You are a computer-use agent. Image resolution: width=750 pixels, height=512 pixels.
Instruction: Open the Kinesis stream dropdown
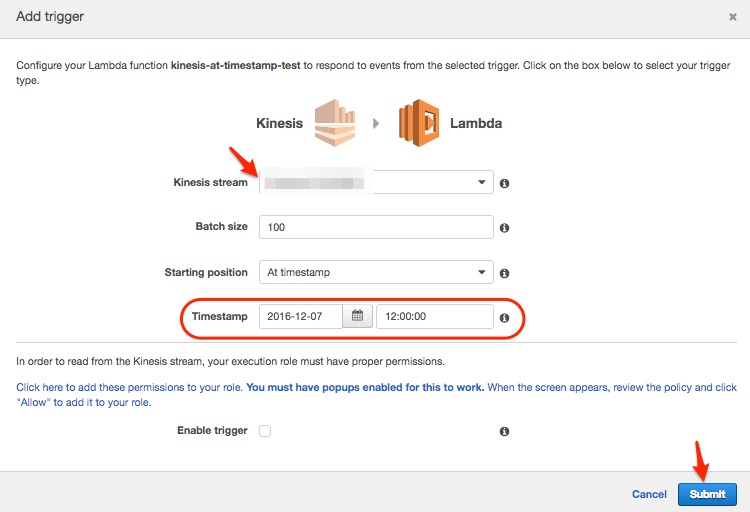376,183
